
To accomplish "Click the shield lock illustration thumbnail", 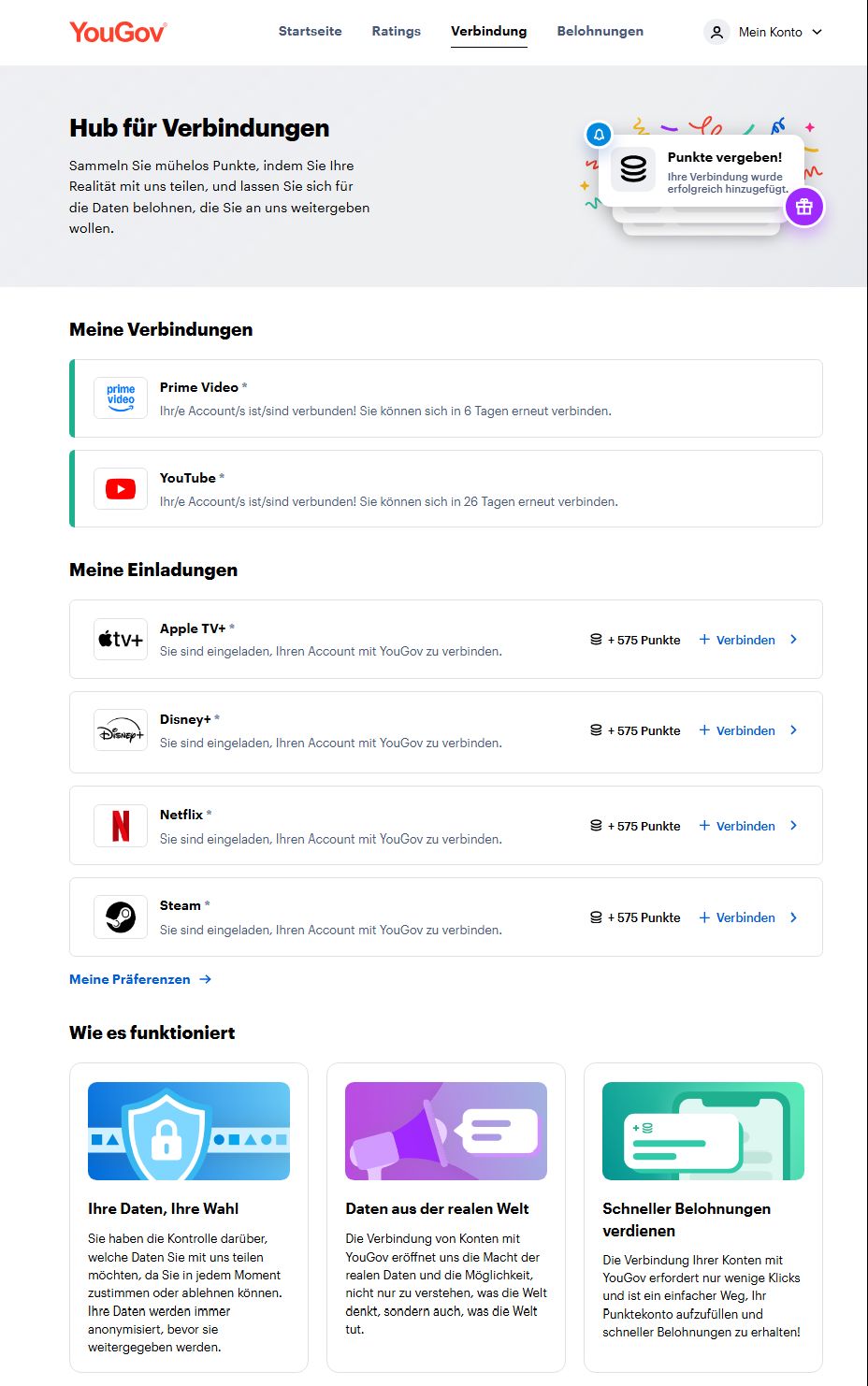I will pyautogui.click(x=189, y=1131).
